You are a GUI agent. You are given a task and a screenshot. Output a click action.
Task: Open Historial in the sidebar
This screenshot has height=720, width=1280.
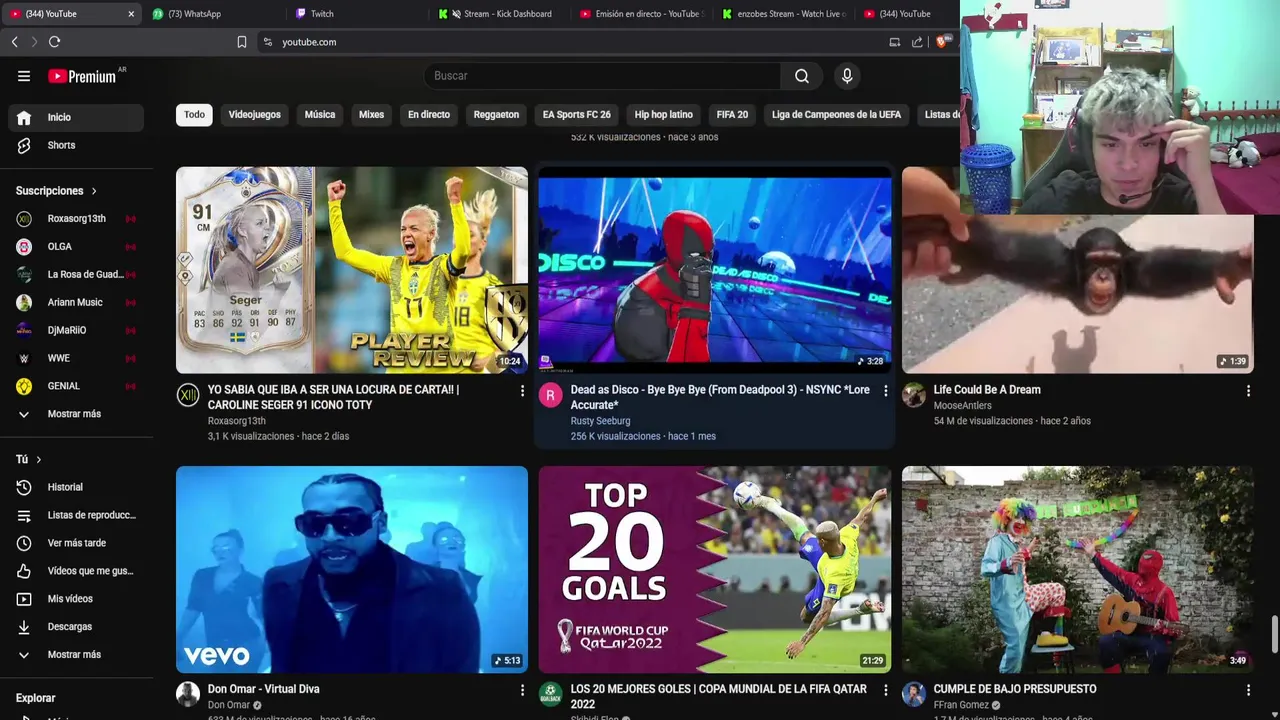point(76,487)
